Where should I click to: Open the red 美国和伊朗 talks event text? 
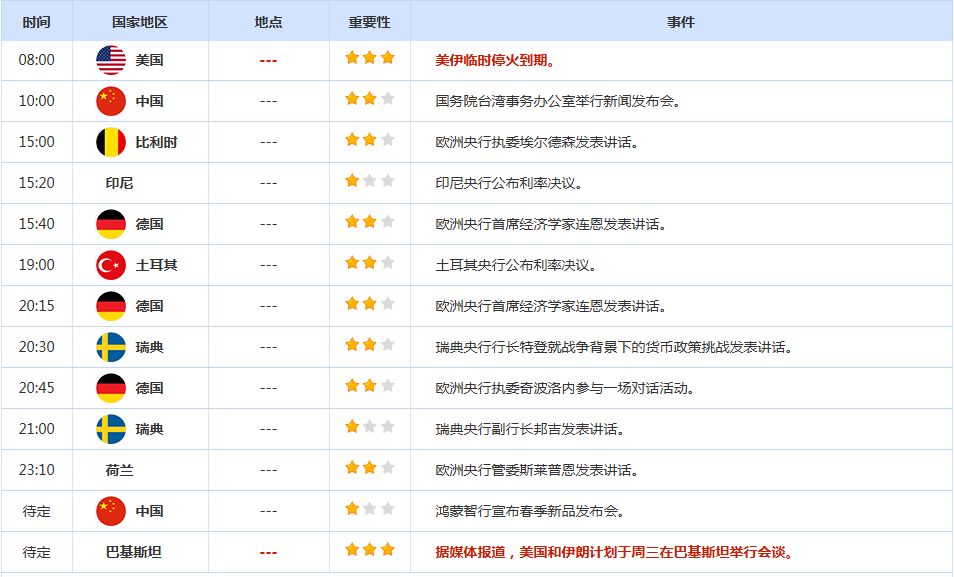coord(614,552)
